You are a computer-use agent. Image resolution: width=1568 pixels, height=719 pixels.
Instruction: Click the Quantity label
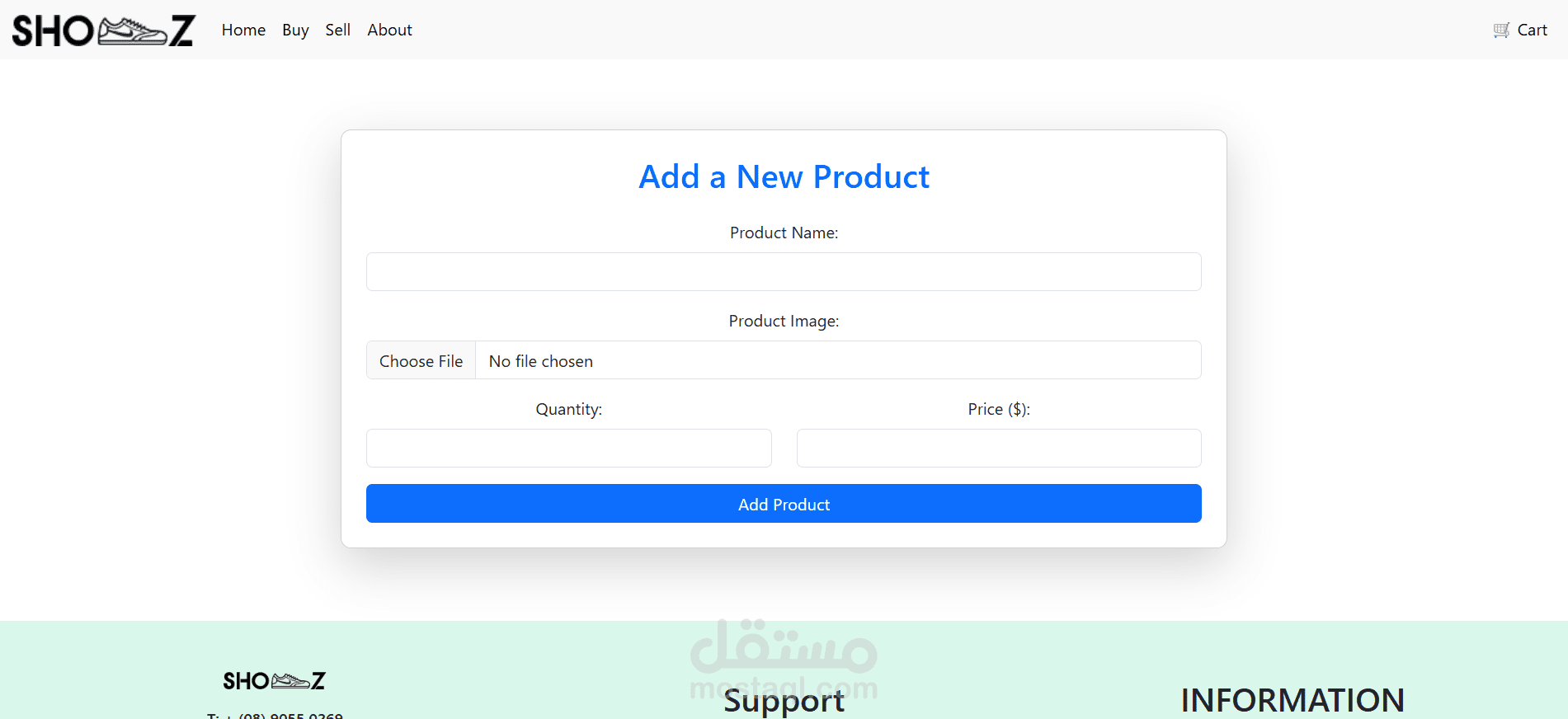pyautogui.click(x=569, y=409)
